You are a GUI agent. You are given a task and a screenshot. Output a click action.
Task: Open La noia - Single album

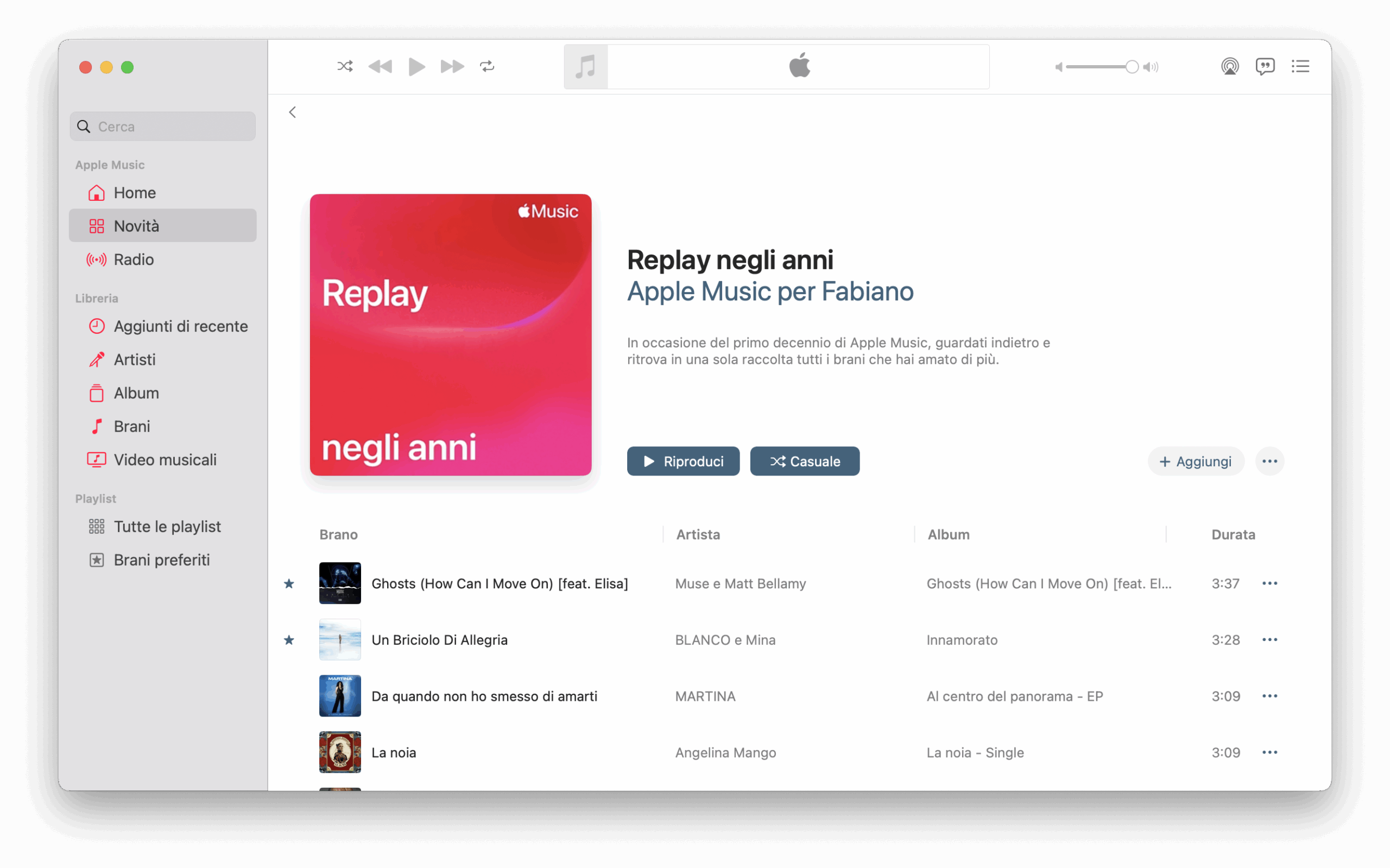[976, 752]
